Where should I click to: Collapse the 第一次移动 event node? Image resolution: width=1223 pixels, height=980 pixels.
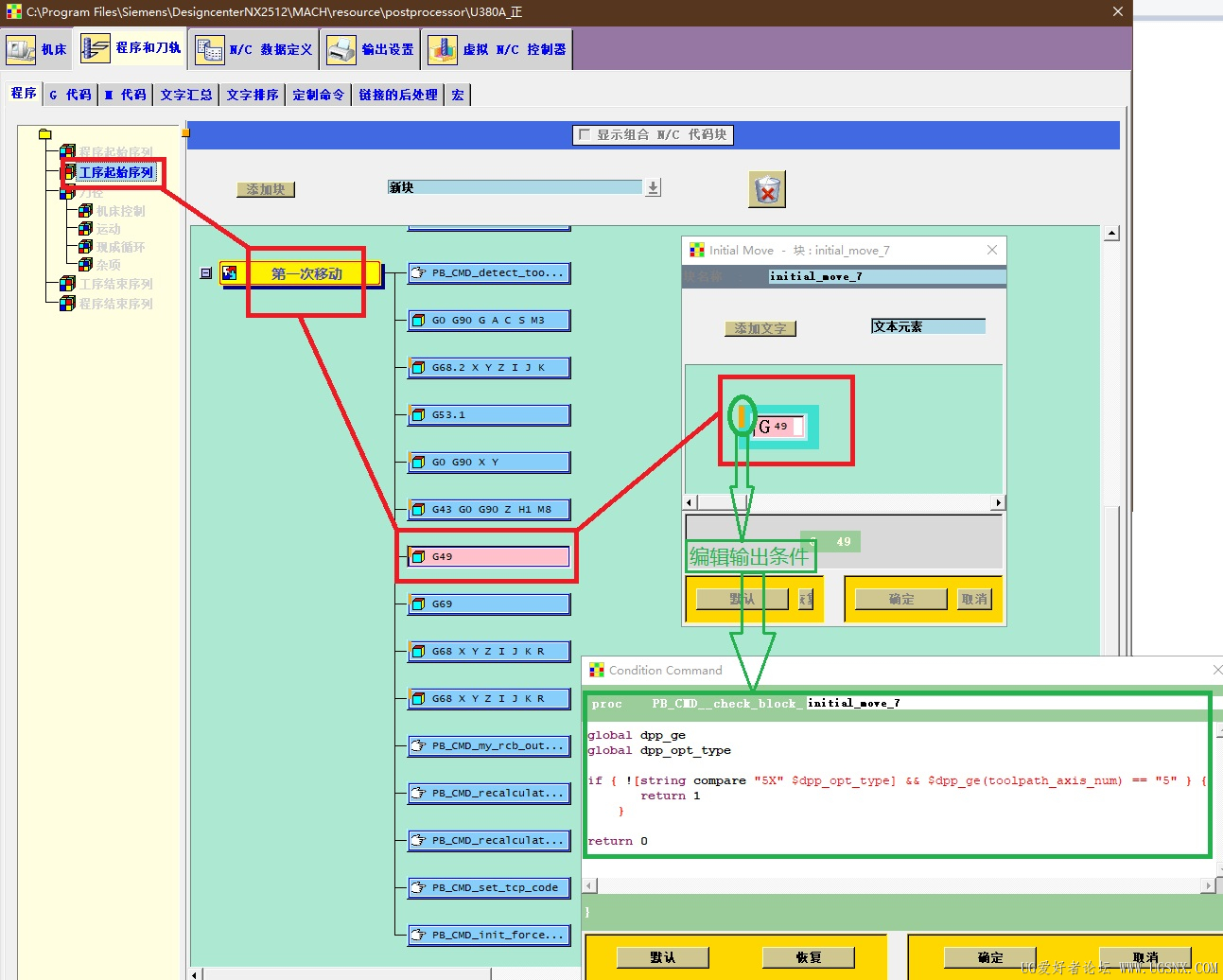point(206,273)
